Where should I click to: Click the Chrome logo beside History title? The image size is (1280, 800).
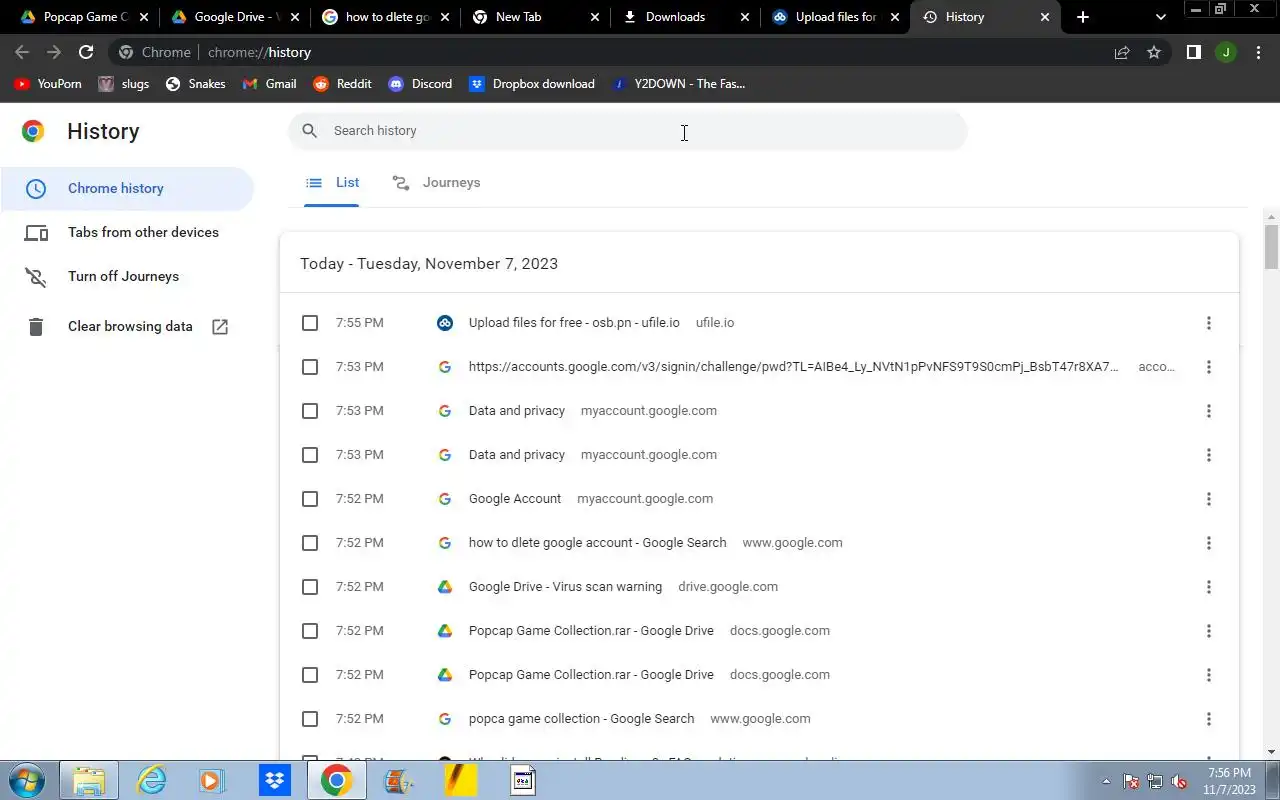33,131
